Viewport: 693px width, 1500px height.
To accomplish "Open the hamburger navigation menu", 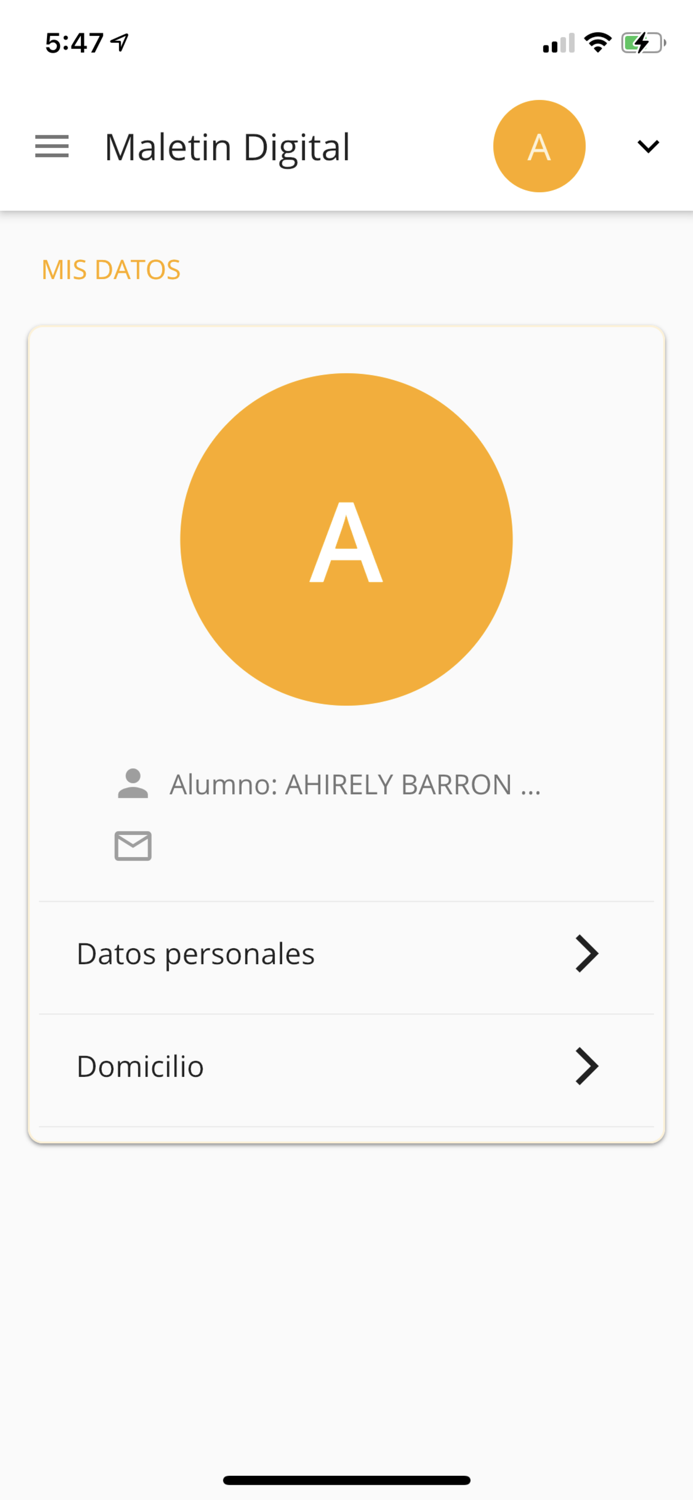I will [x=52, y=147].
